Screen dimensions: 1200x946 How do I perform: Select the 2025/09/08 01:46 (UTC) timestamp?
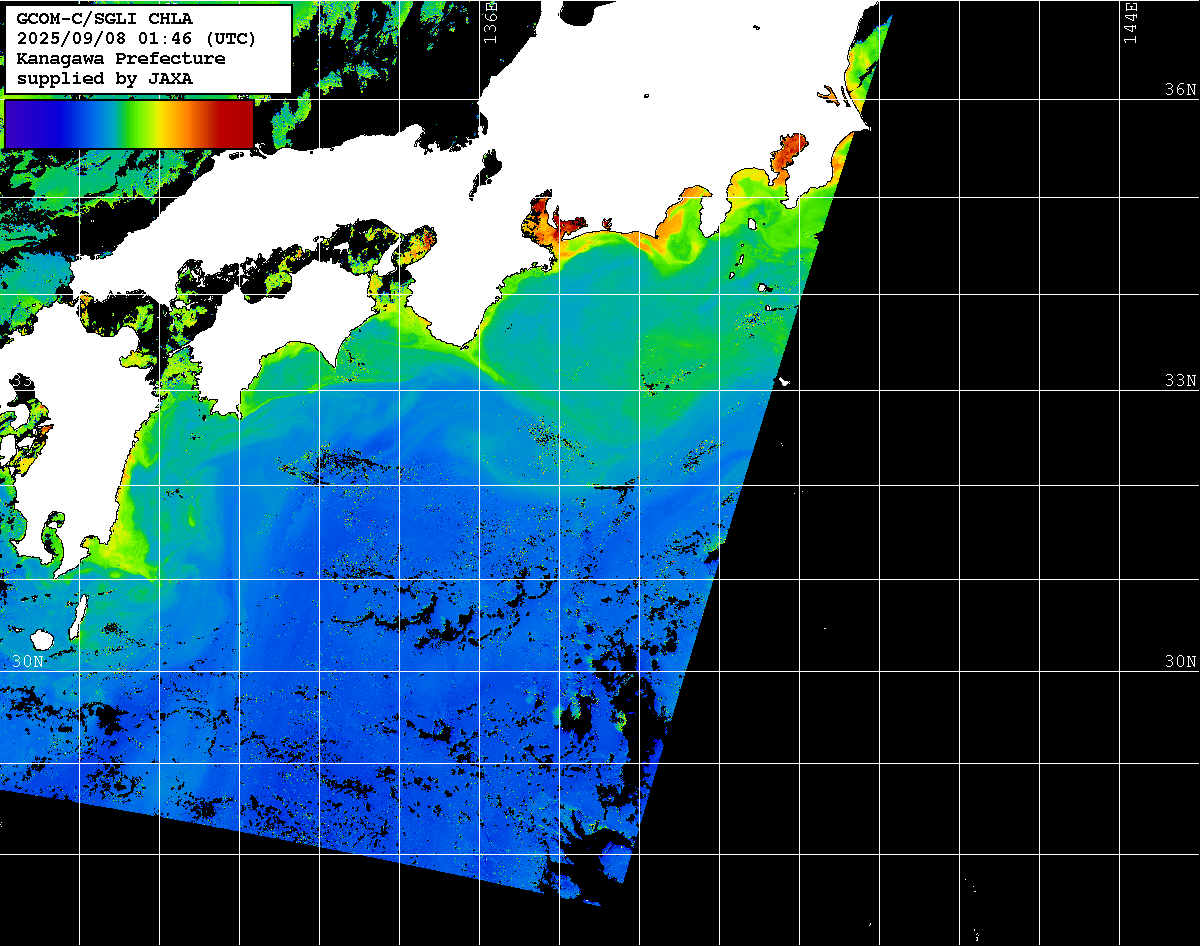click(x=136, y=39)
